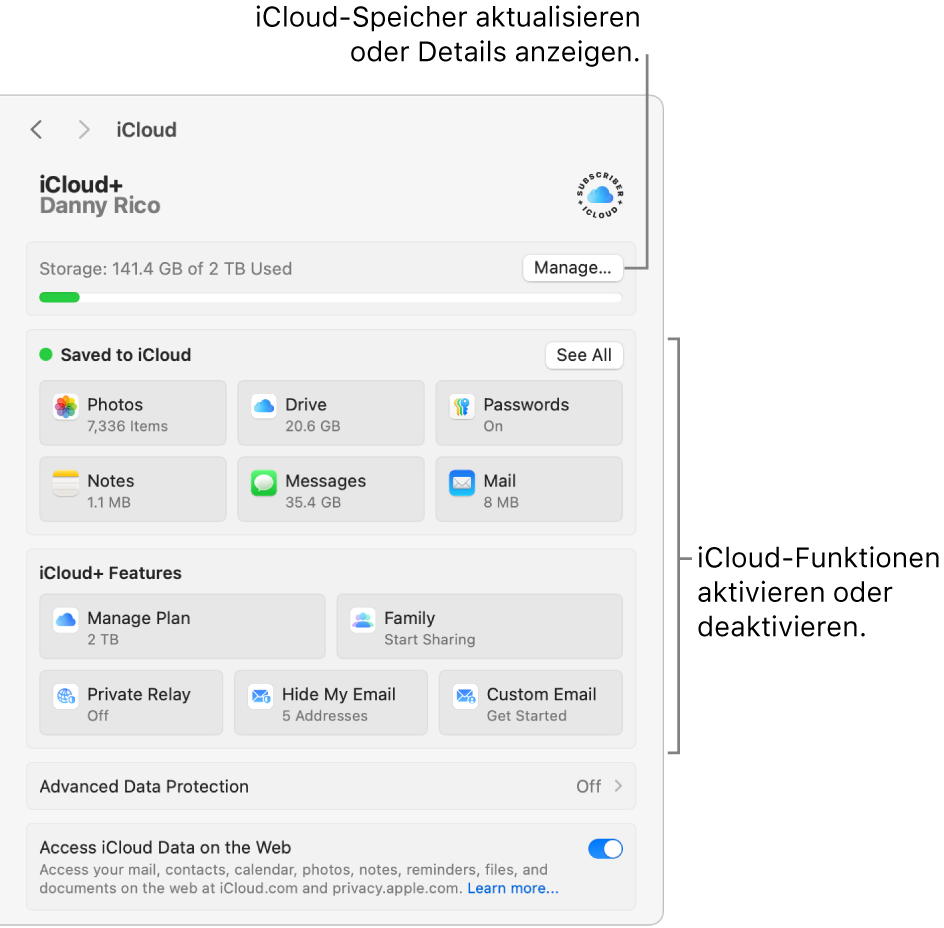This screenshot has height=928, width=944.
Task: Click the 'Storage: 141.4 GB of 2 TB Used' text
Action: [166, 269]
